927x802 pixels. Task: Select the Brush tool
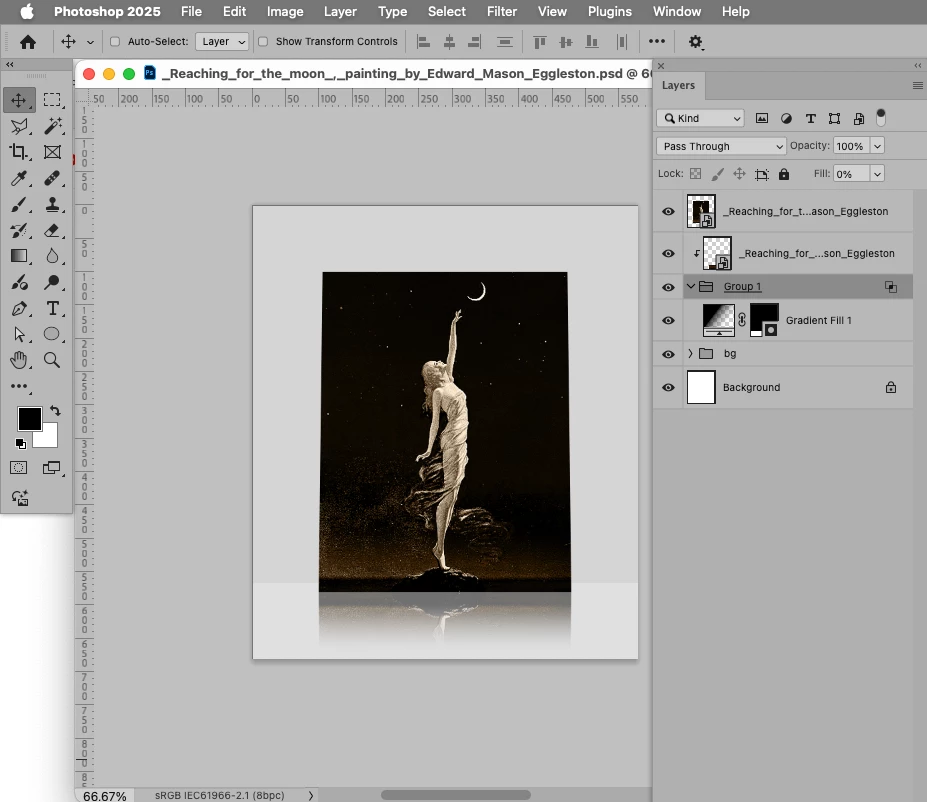point(19,204)
